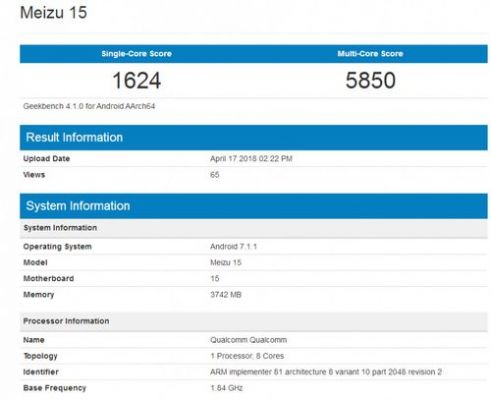Select the Single-Core Score header

(x=137, y=54)
